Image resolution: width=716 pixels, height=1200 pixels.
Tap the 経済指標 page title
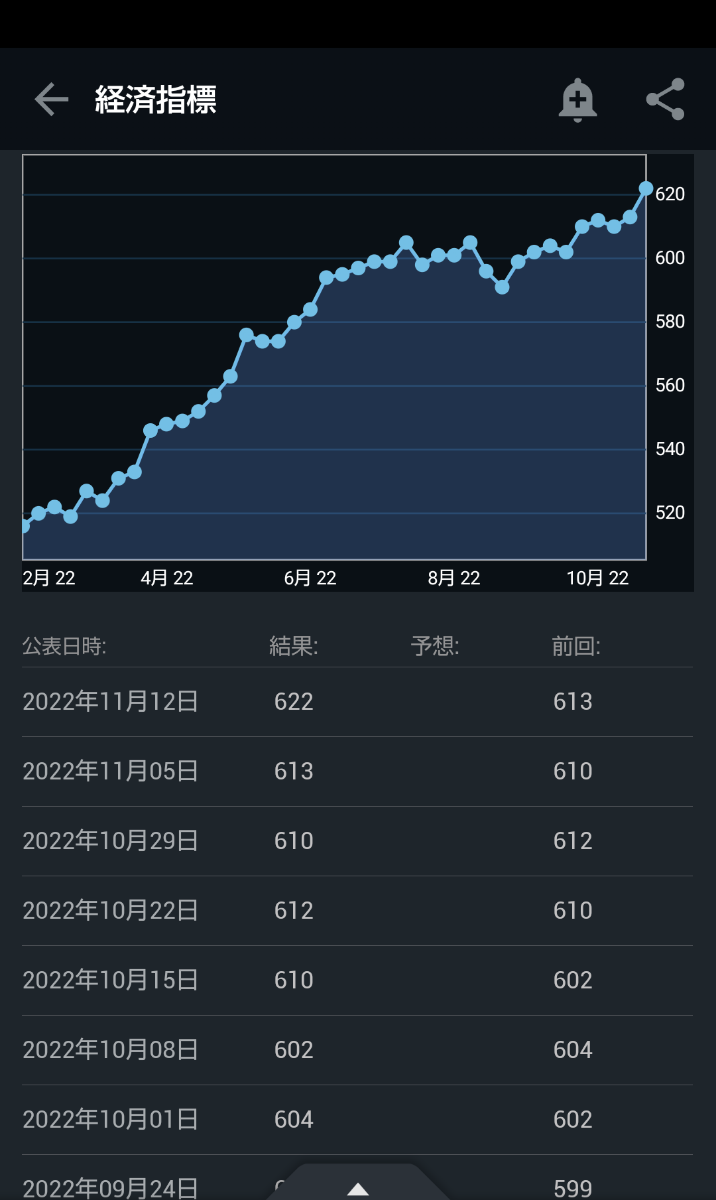pyautogui.click(x=156, y=100)
